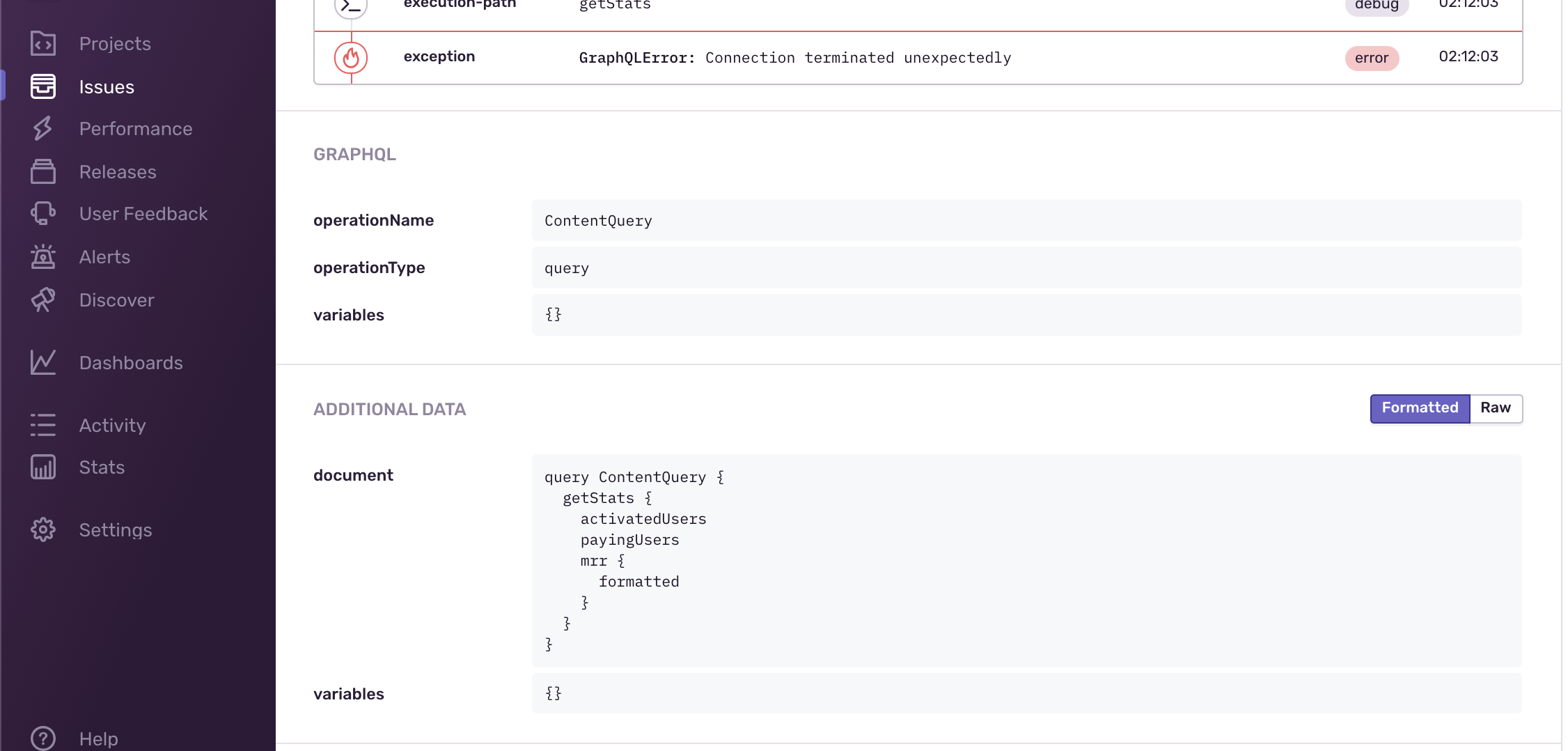Open Performance lightning bolt icon

point(43,129)
